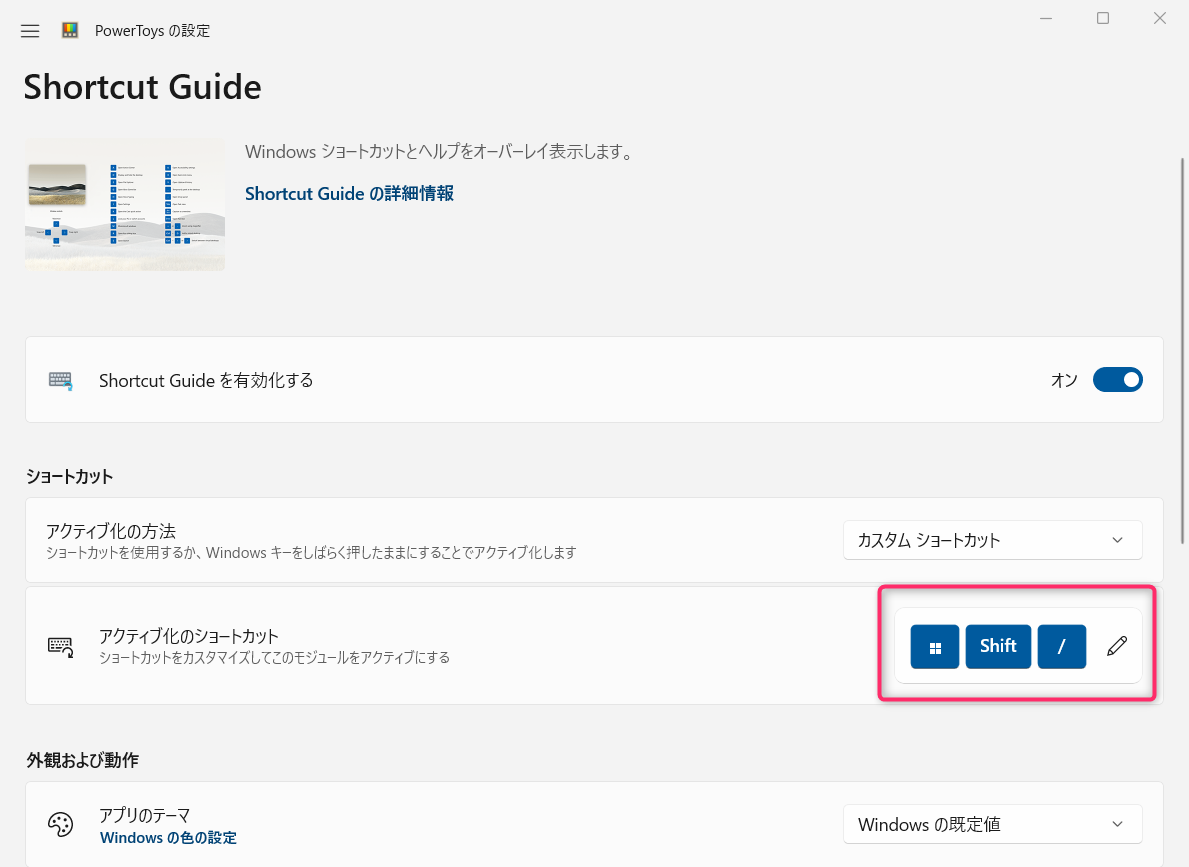Click the window minimize button

click(x=1046, y=17)
